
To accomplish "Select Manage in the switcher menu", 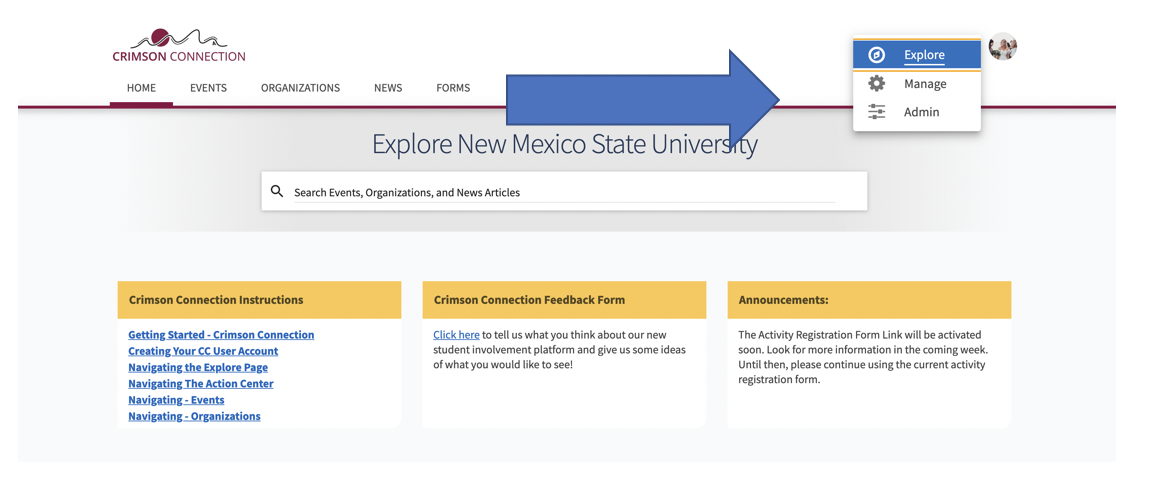I will 917,84.
